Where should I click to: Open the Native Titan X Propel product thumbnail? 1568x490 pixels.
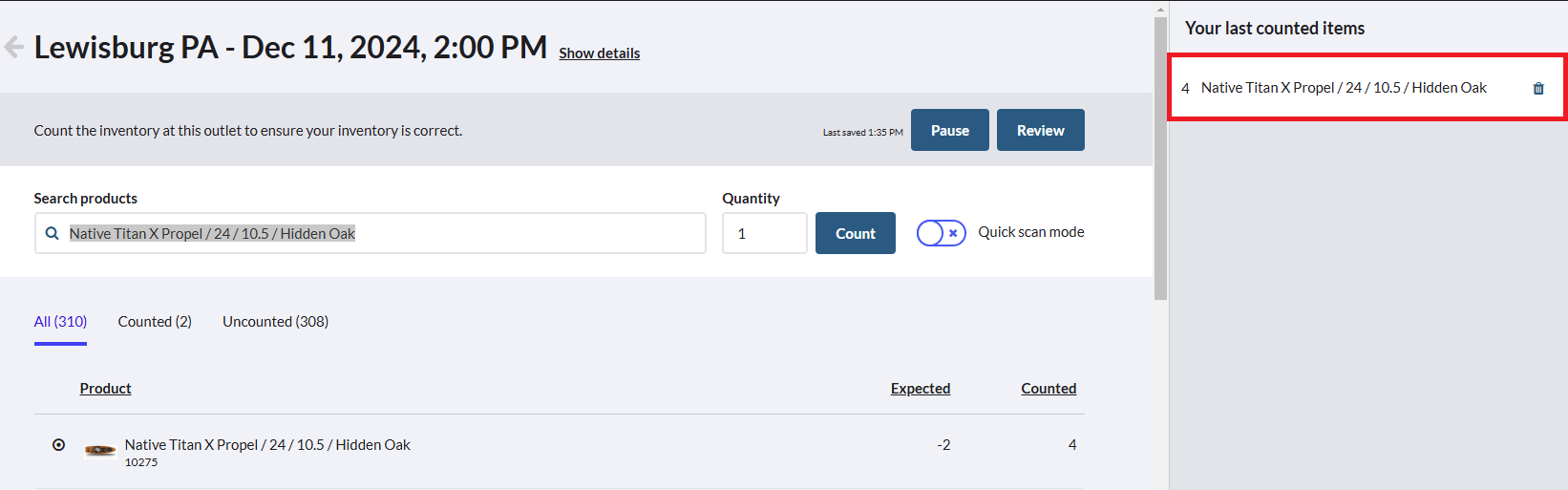(100, 450)
